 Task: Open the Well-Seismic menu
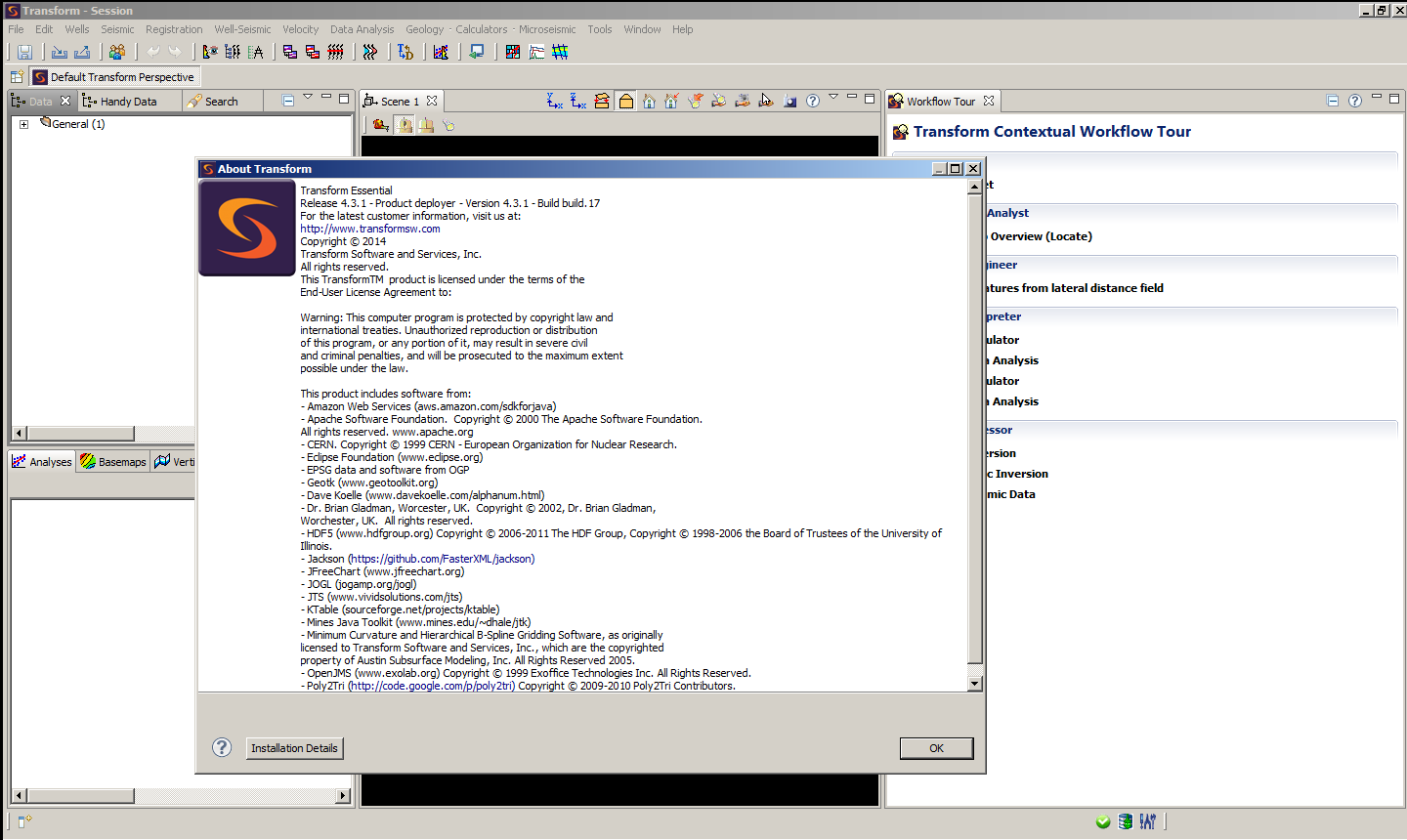tap(242, 29)
